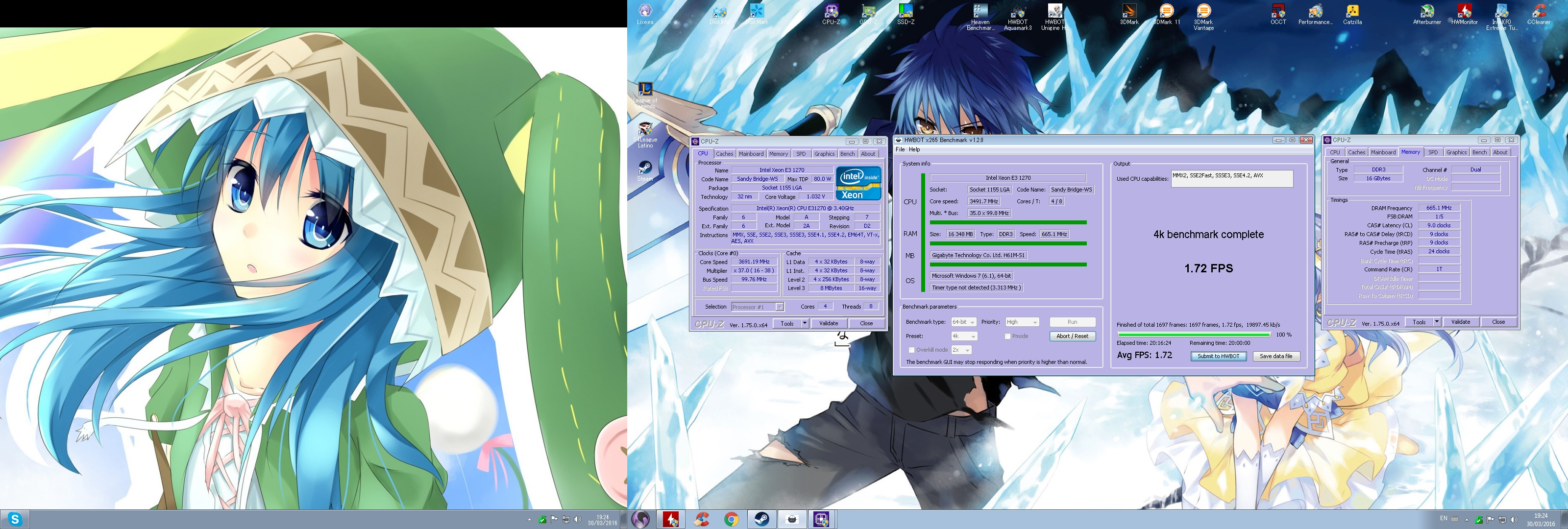This screenshot has height=529, width=1568.
Task: Open the PerformanceTest desktop shortcut
Action: (x=1315, y=14)
